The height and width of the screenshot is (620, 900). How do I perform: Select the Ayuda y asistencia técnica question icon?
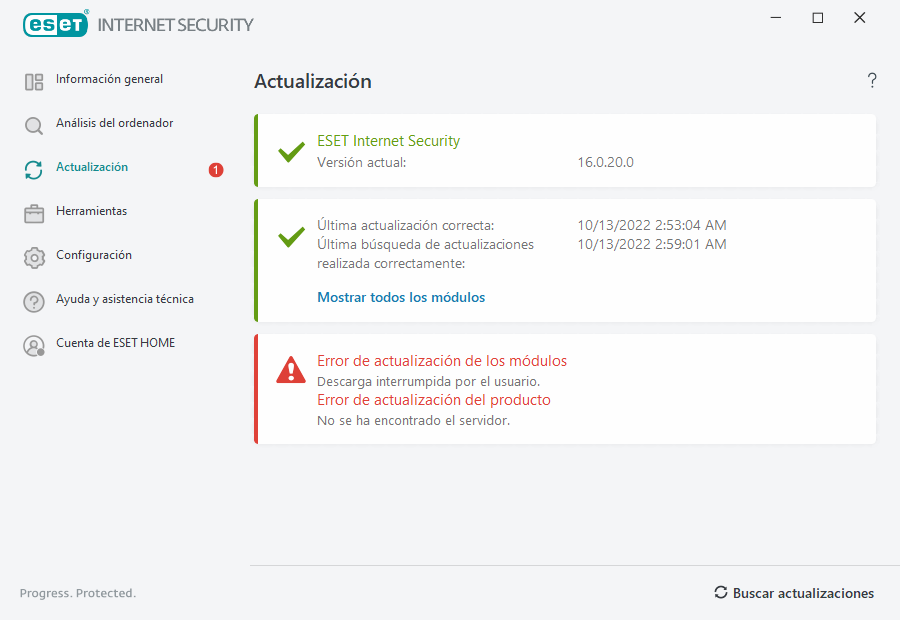coord(33,299)
